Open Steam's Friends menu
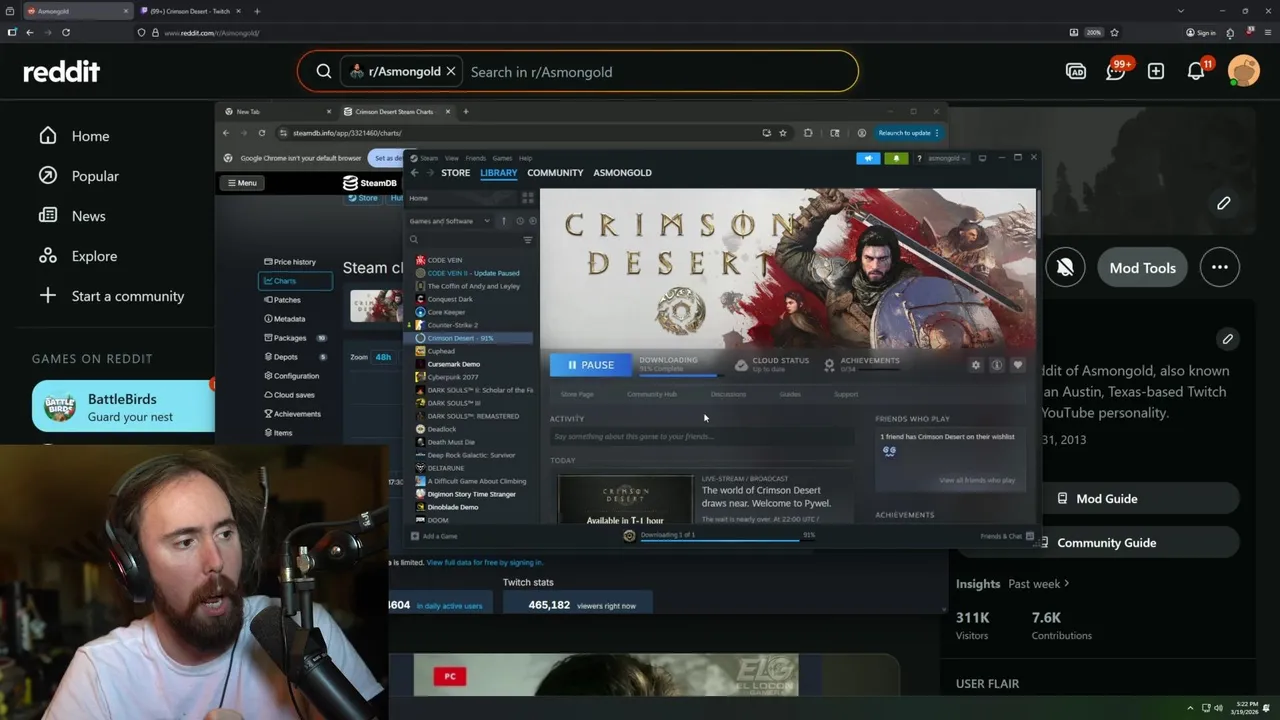Viewport: 1280px width, 720px height. click(x=476, y=158)
